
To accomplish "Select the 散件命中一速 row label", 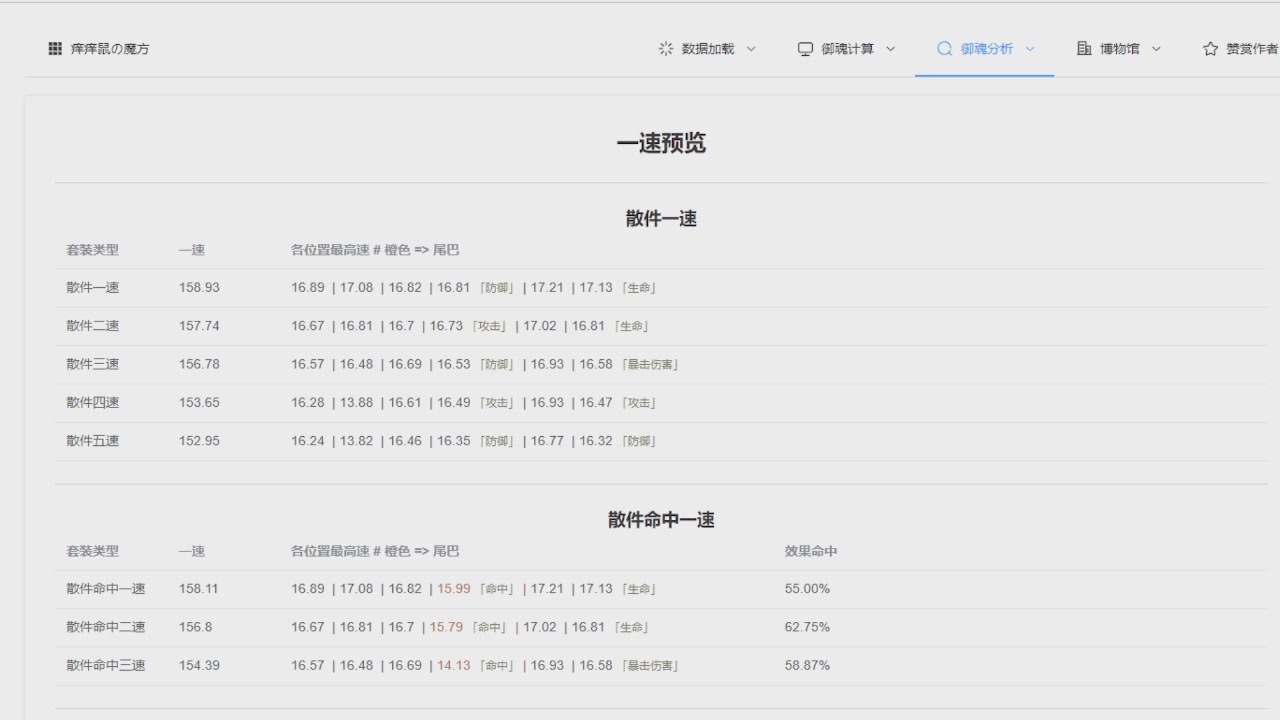I will coord(106,589).
